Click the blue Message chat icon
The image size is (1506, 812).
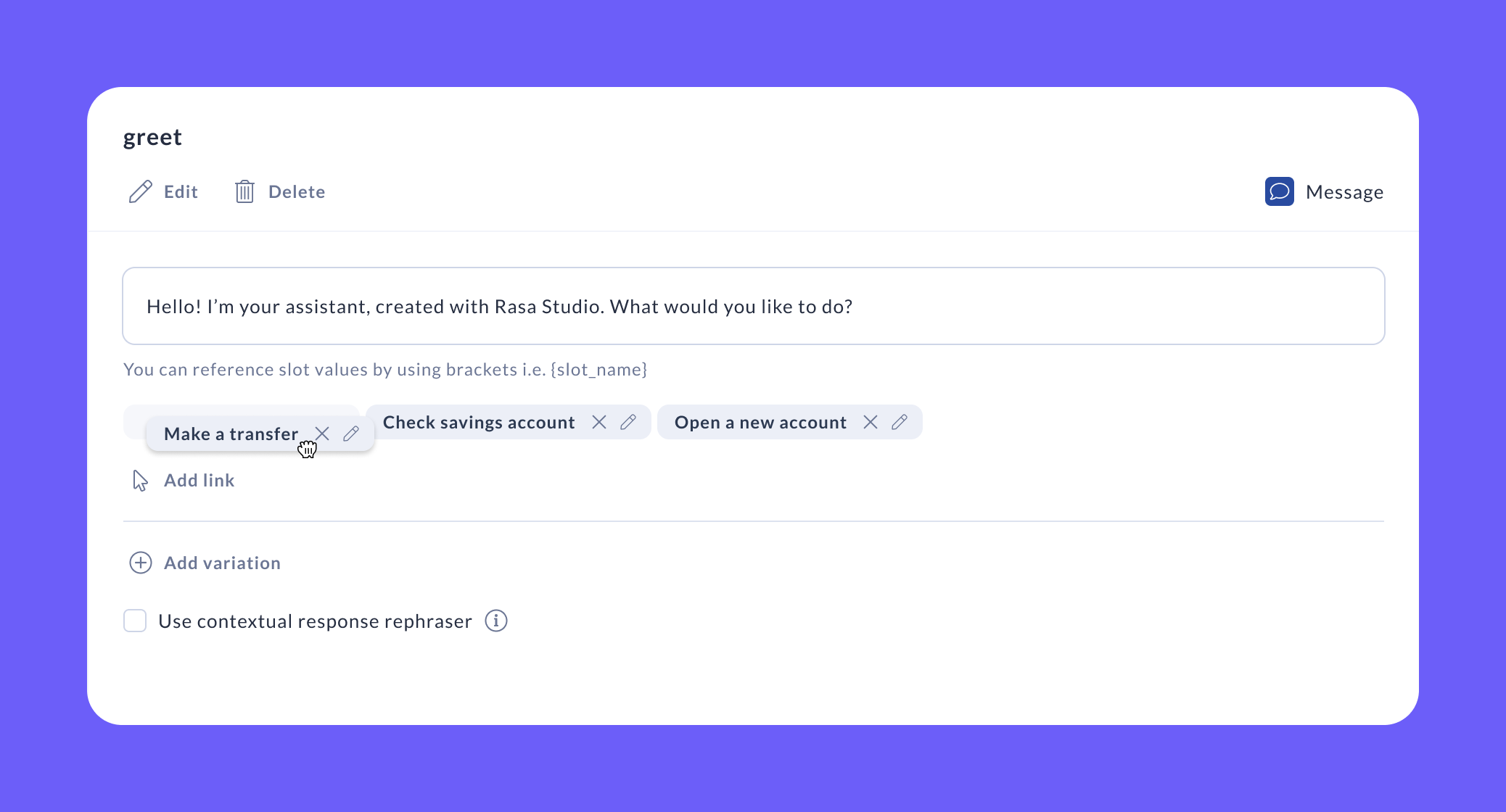(1279, 191)
